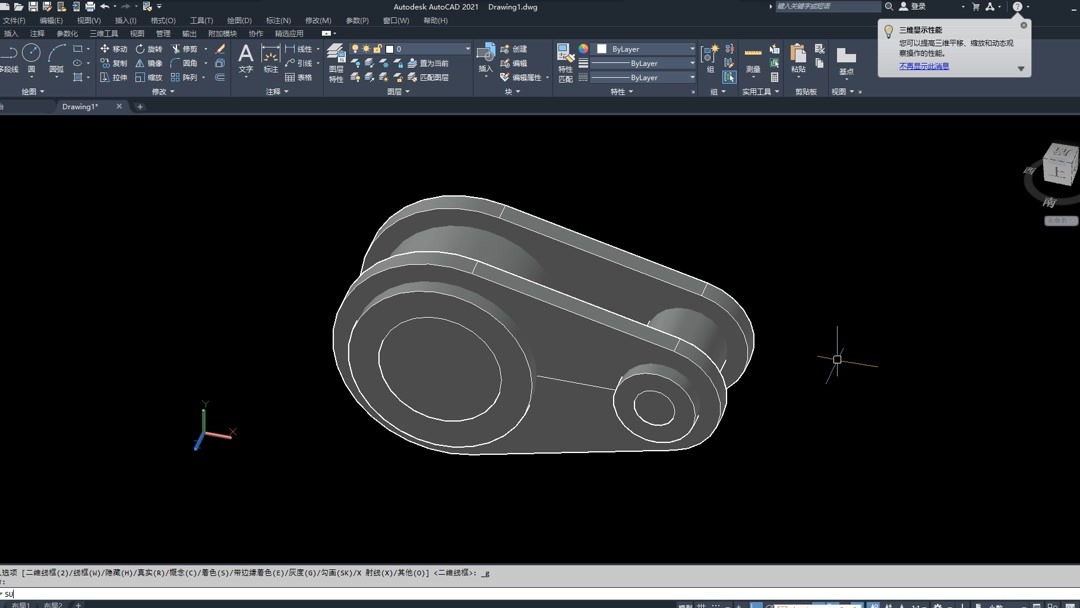Open the layer name dropdown list
Screen dimensions: 1080x608
(x=466, y=49)
